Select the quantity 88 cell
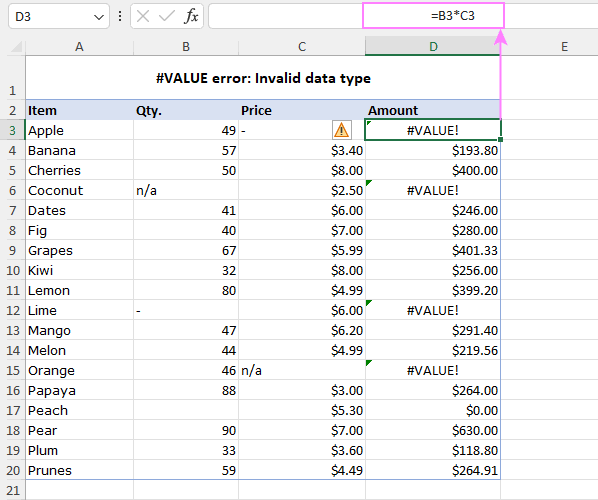The width and height of the screenshot is (598, 500). click(x=186, y=390)
